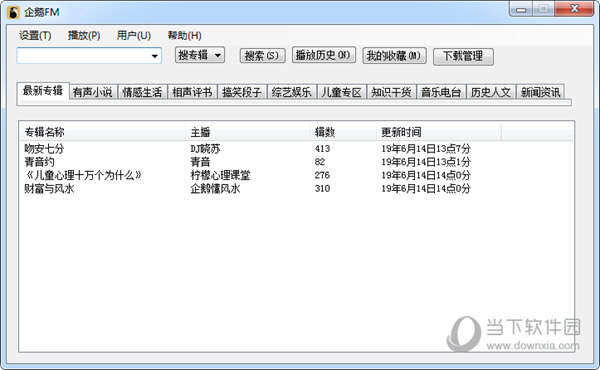Switch to the 新闻资讯 tab
Viewport: 600px width, 370px height.
click(x=540, y=92)
